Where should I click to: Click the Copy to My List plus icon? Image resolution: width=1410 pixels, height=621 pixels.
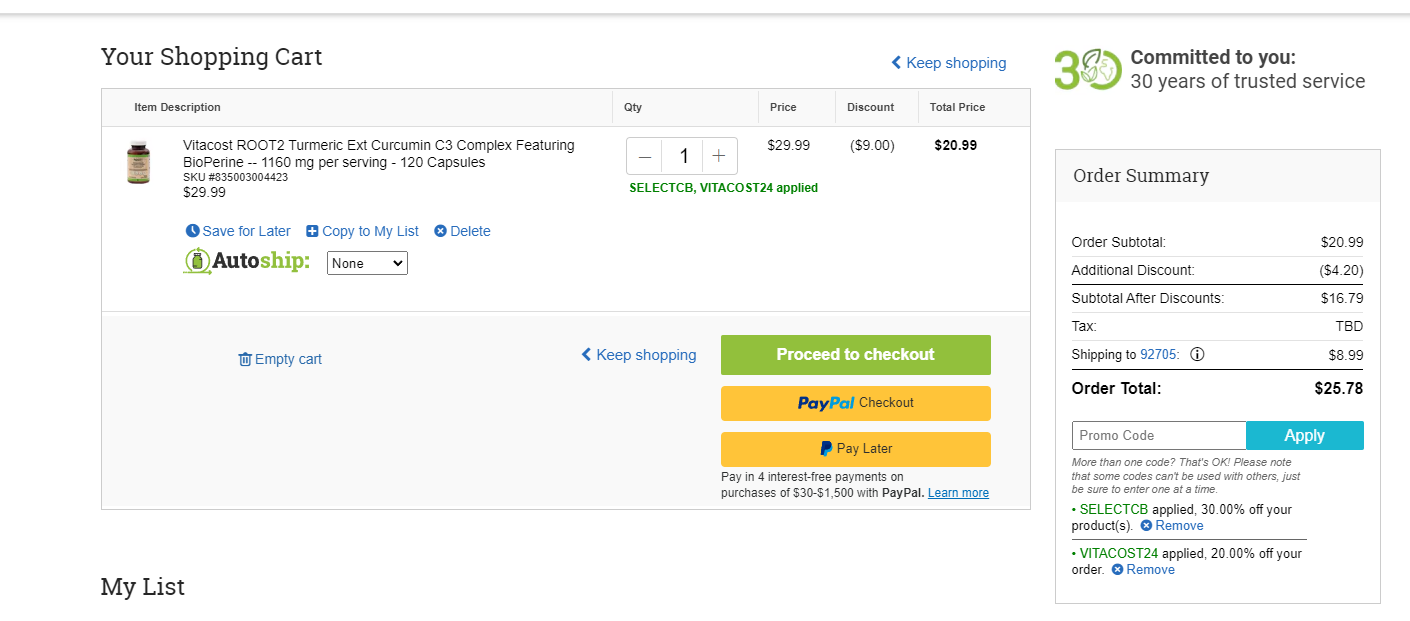(x=312, y=231)
